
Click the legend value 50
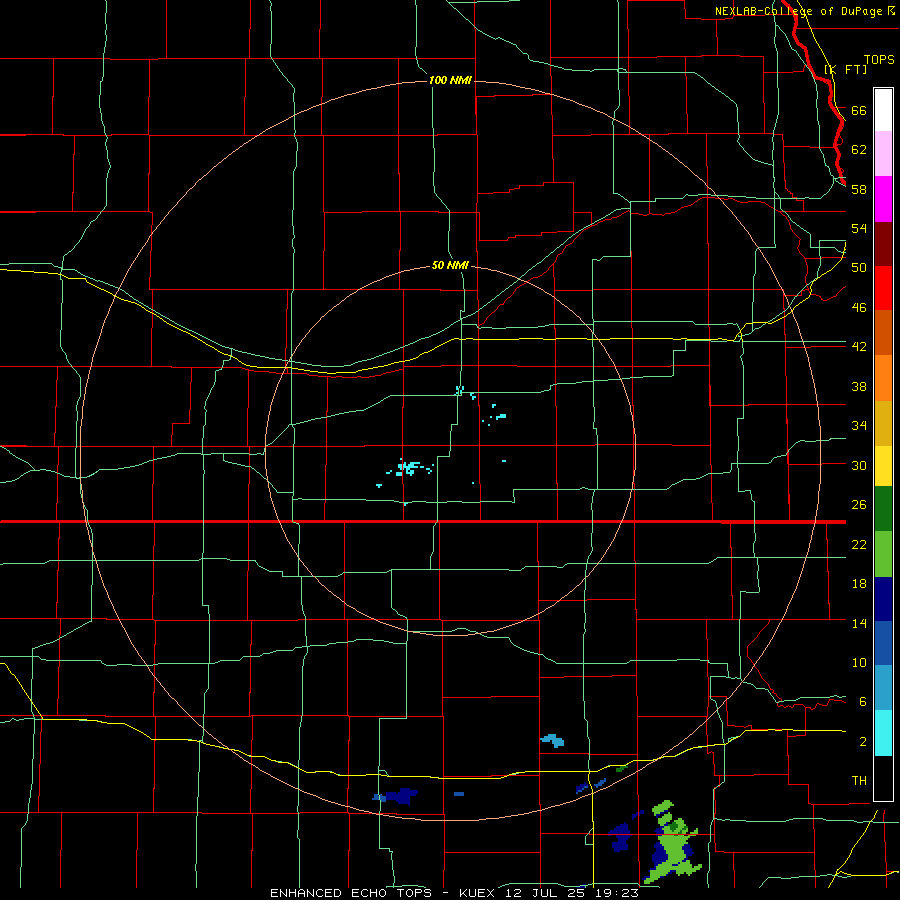tap(859, 267)
